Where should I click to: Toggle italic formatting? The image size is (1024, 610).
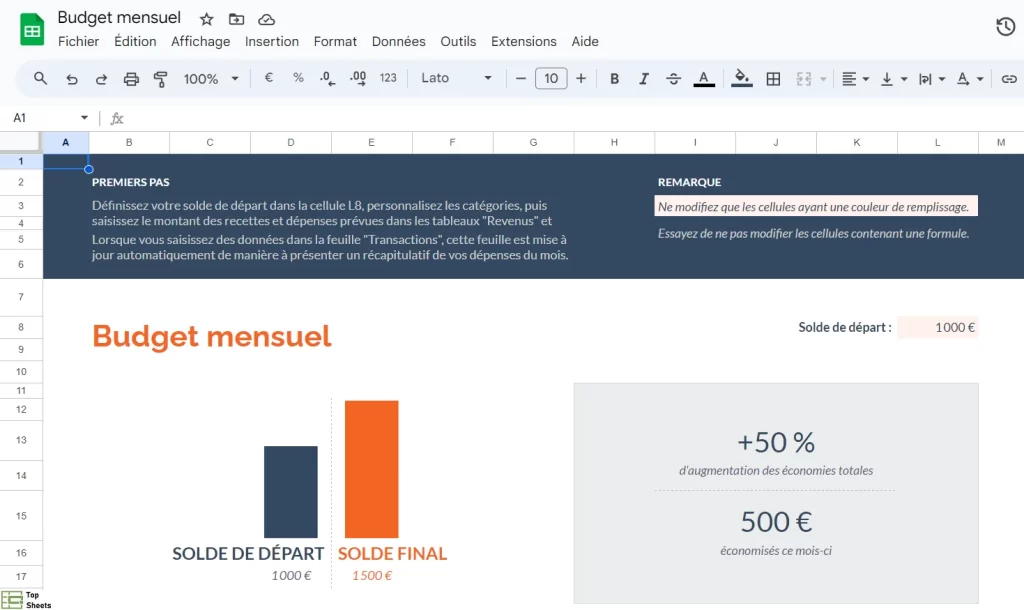click(x=644, y=78)
